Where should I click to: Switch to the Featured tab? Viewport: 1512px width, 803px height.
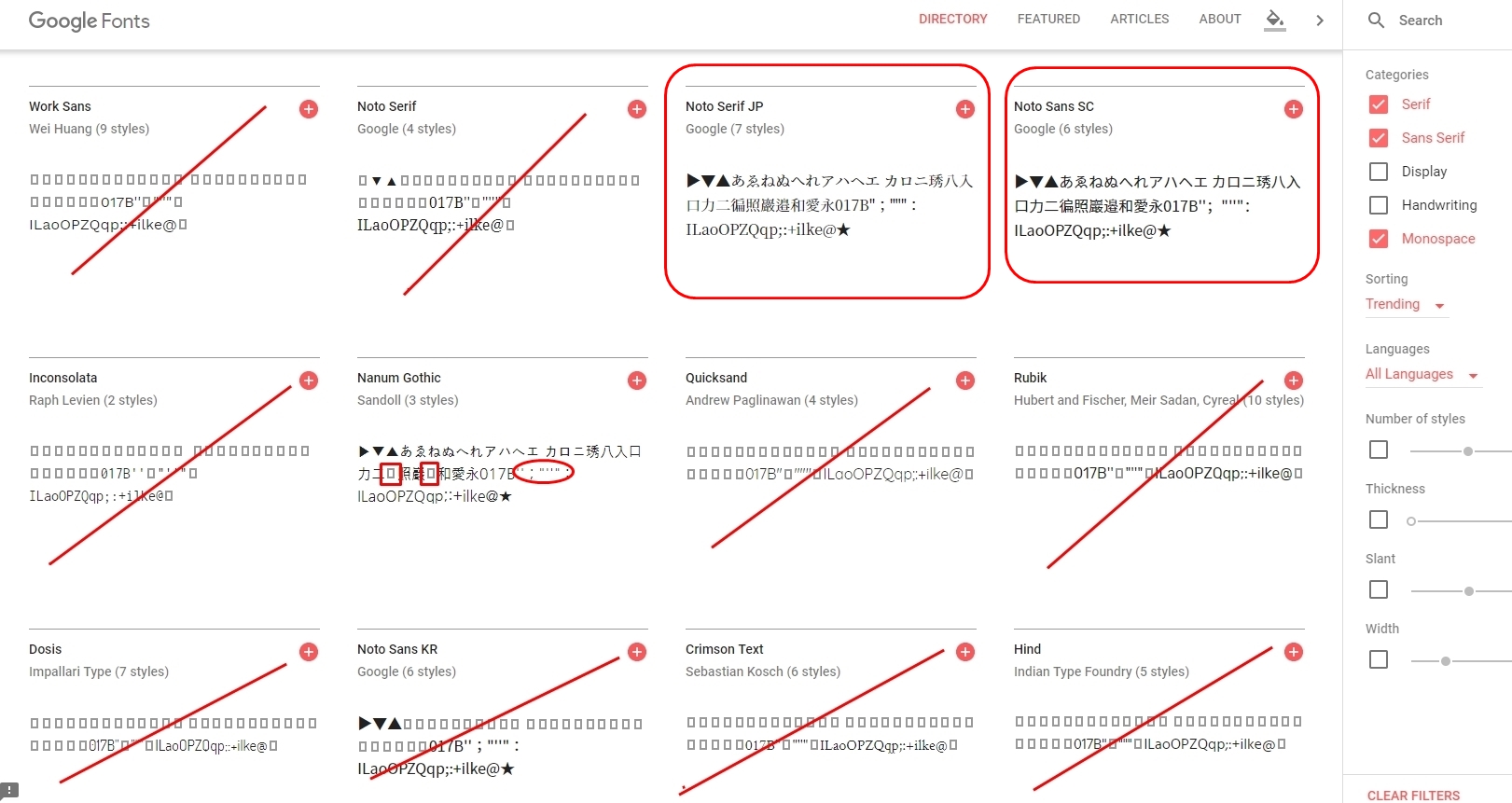pyautogui.click(x=1048, y=19)
